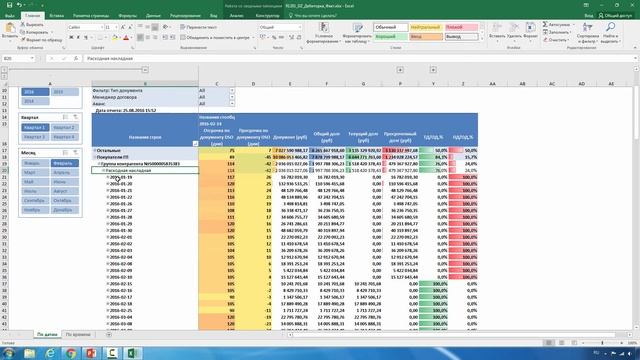Click the red font color icon
The height and width of the screenshot is (360, 640).
126,38
